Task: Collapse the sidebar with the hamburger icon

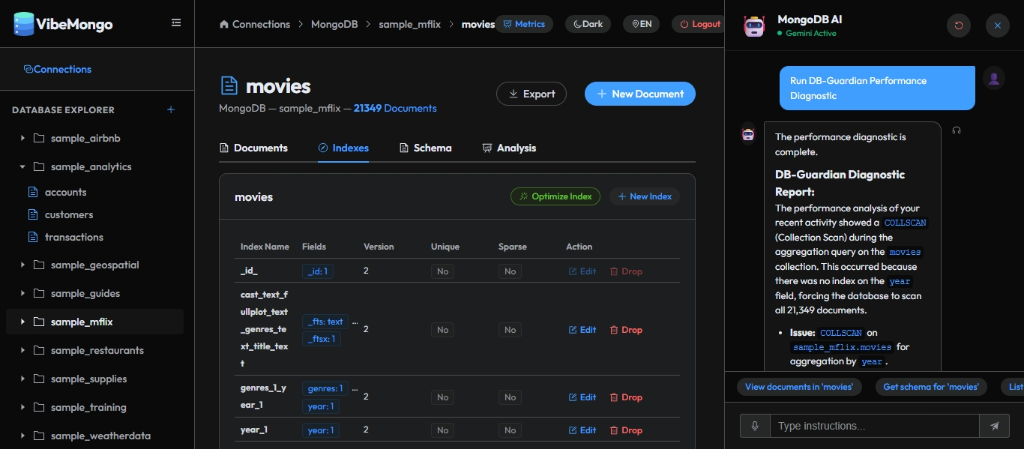Action: point(176,23)
